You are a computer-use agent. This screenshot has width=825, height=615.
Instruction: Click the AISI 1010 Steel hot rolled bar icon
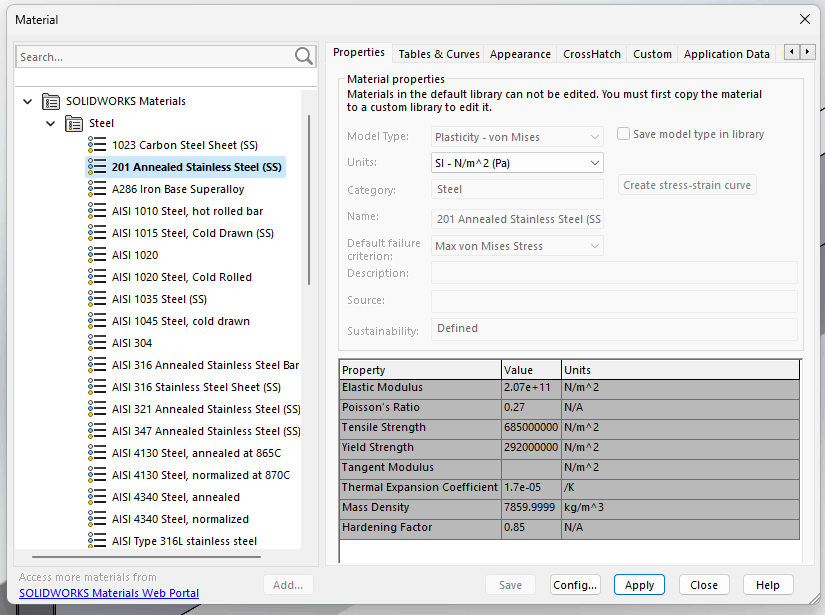[97, 211]
